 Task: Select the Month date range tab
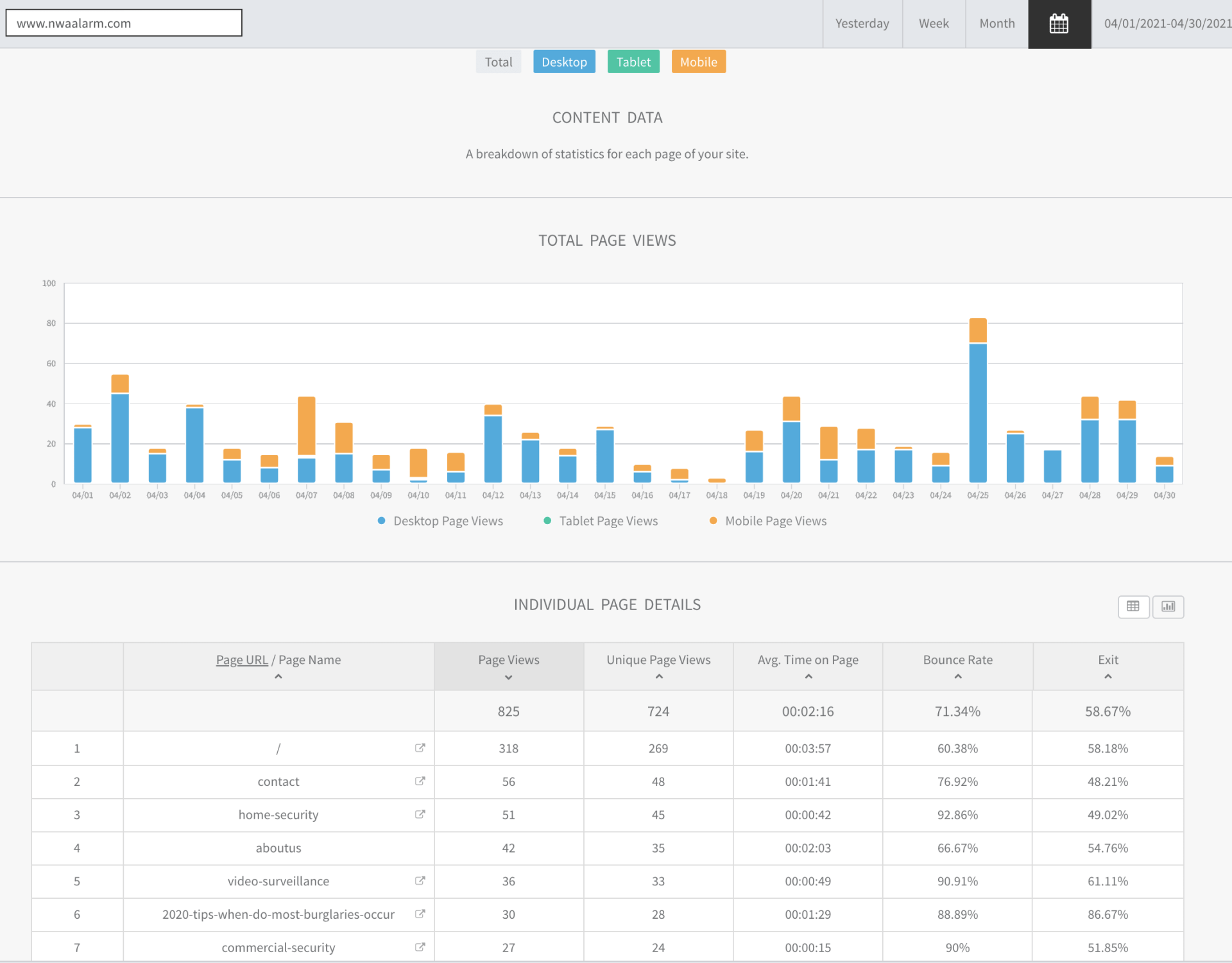click(997, 24)
